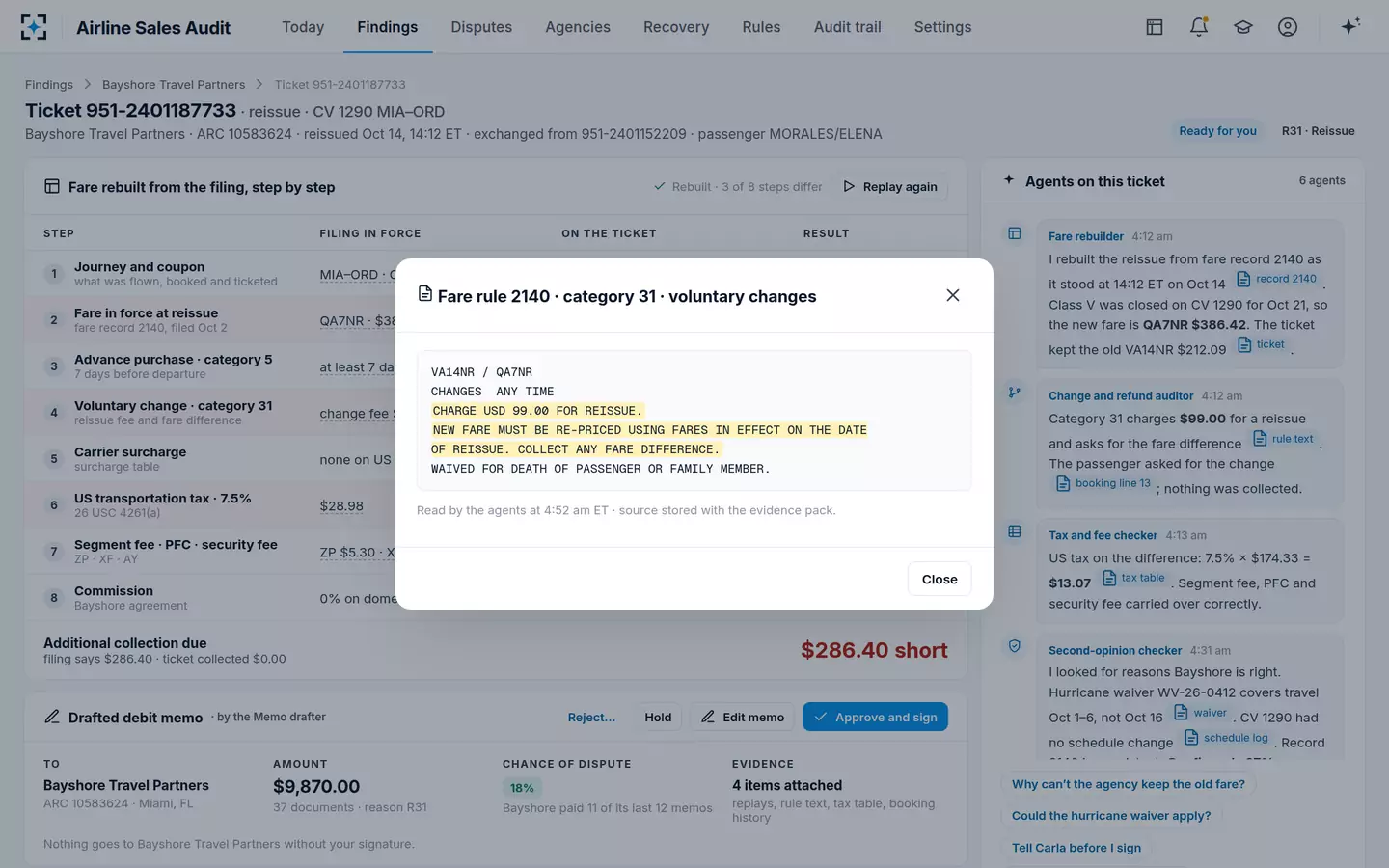This screenshot has height=868, width=1389.
Task: Select step 6 US transportation tax row
Action: [496, 505]
